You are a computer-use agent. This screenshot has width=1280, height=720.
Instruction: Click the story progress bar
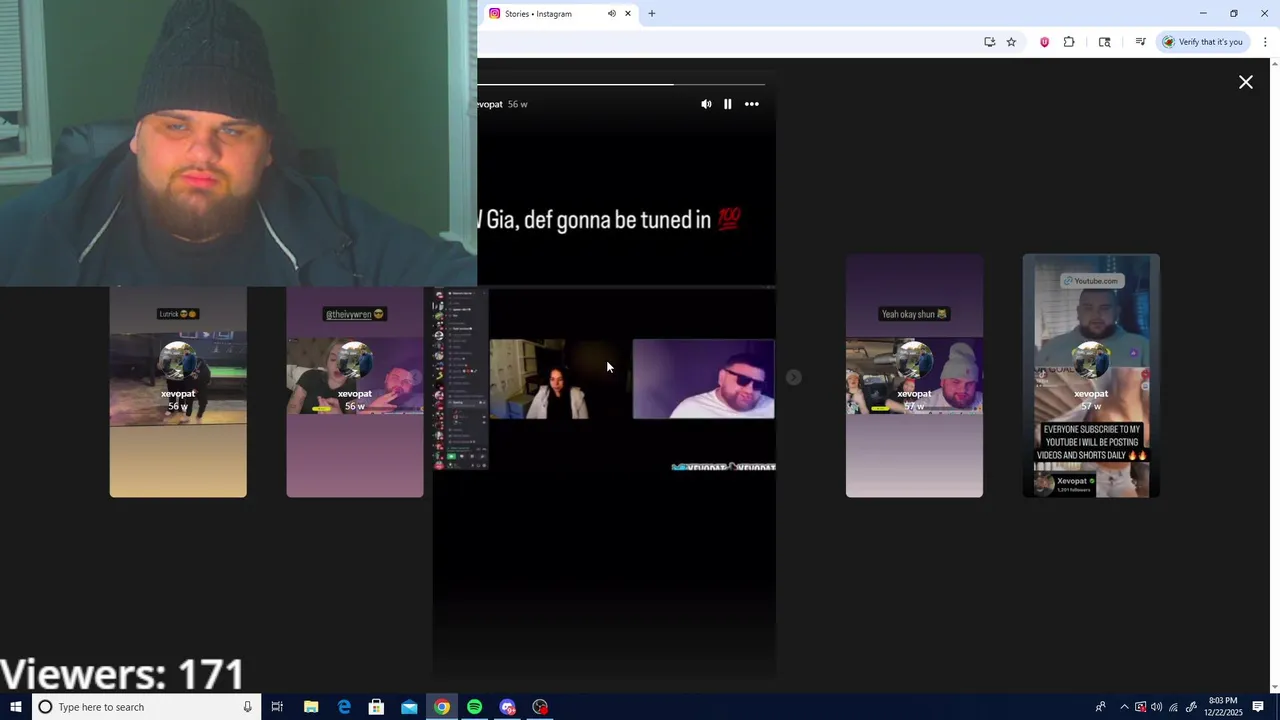(x=621, y=85)
